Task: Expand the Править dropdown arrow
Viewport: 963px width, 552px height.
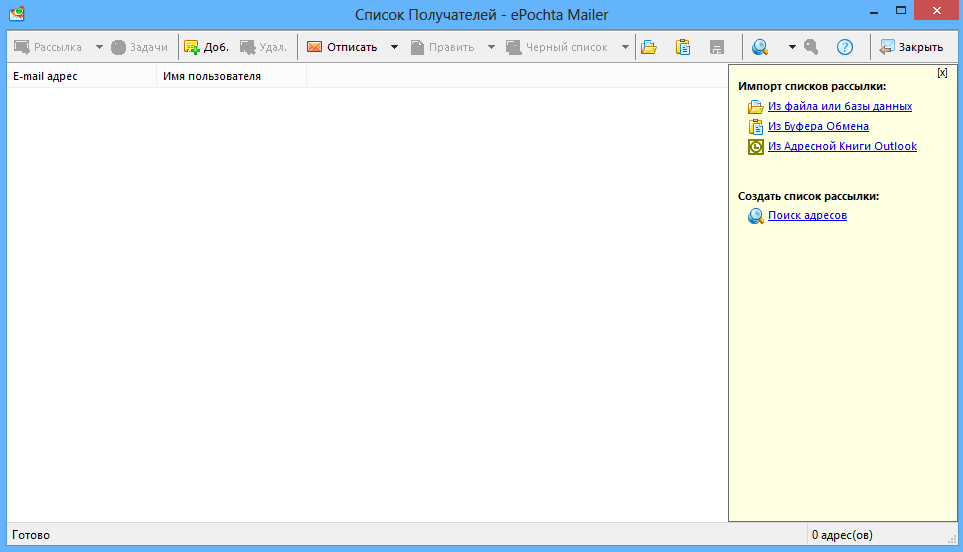Action: [491, 47]
